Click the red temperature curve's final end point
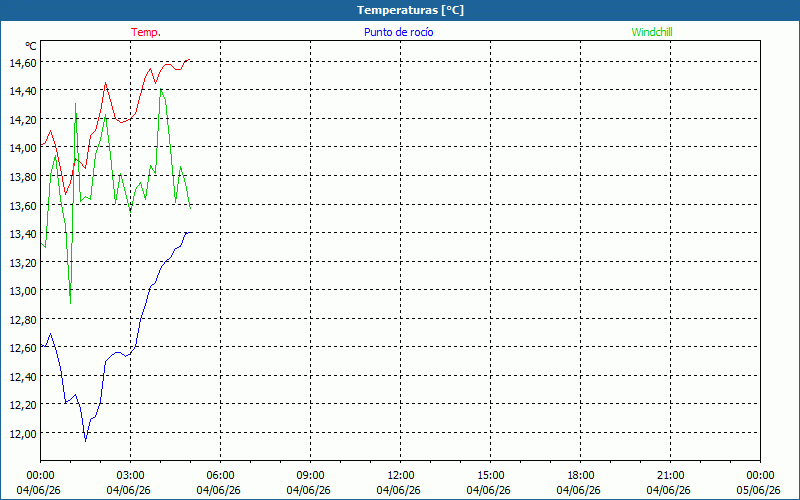Viewport: 800px width, 500px height. click(190, 60)
